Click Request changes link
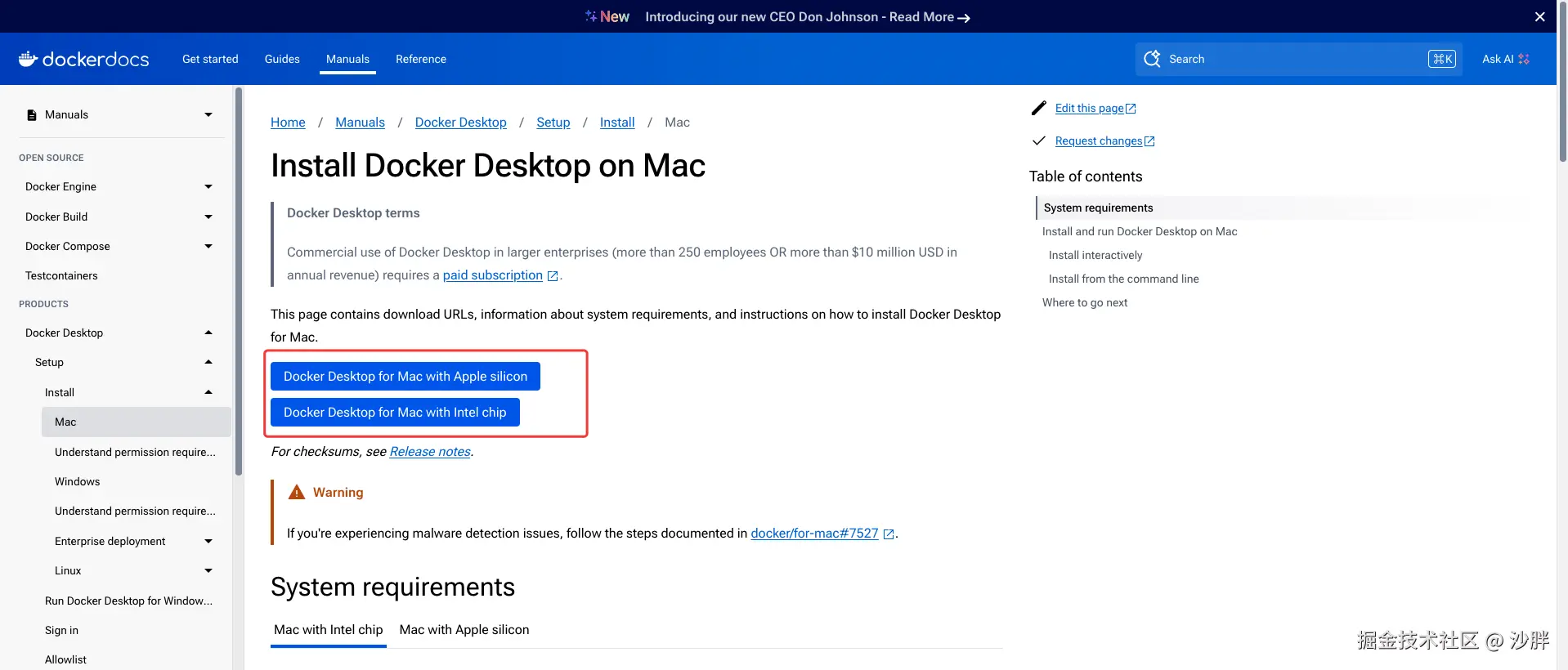The image size is (1568, 670). [x=1099, y=141]
